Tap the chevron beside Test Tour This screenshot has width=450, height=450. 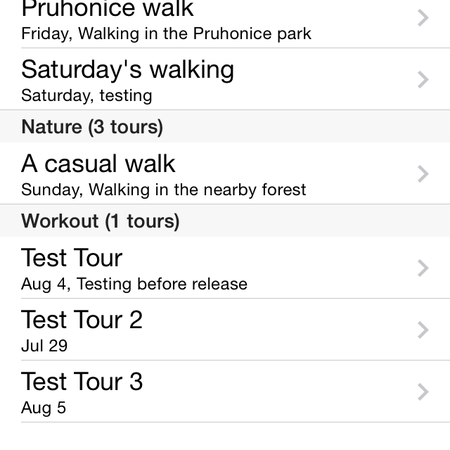[x=423, y=268]
